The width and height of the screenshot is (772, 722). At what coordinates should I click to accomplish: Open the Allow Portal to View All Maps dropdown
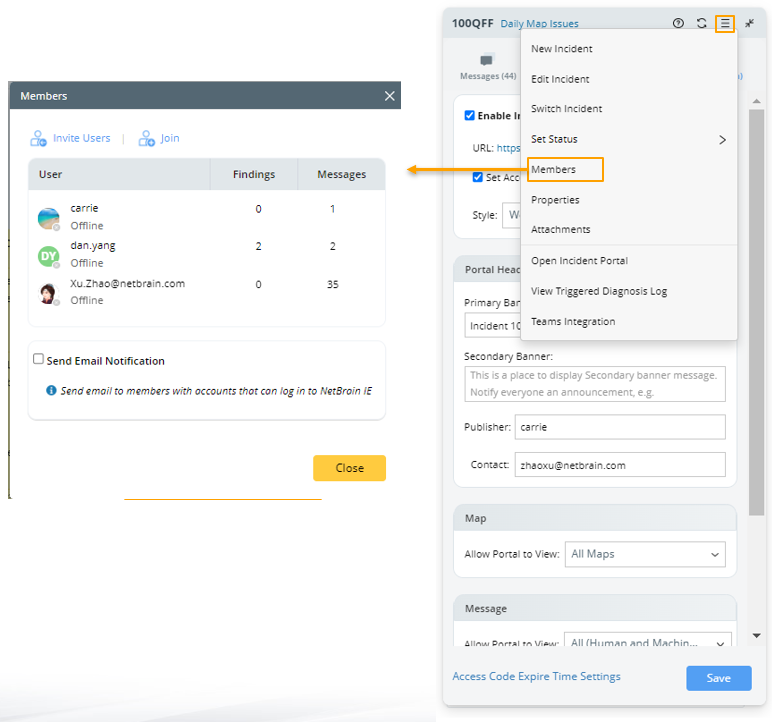pyautogui.click(x=645, y=554)
